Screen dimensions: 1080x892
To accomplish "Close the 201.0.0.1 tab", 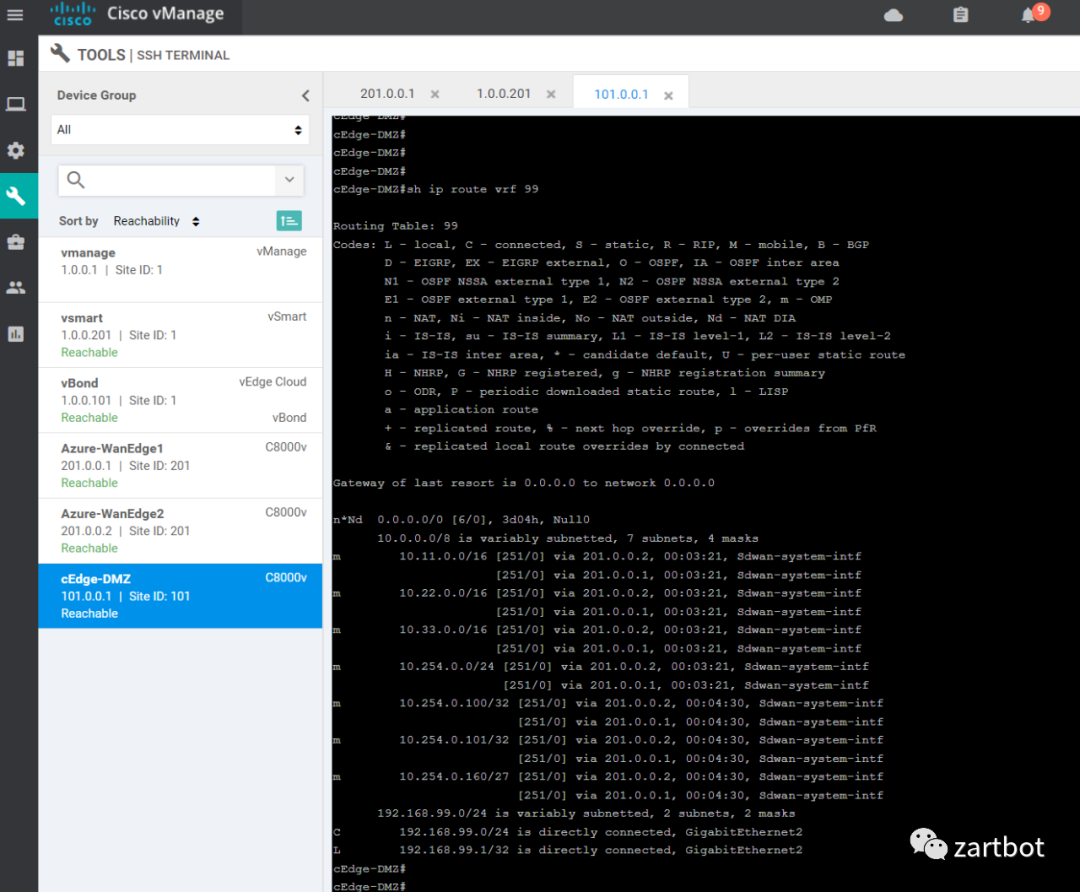I will [x=435, y=94].
